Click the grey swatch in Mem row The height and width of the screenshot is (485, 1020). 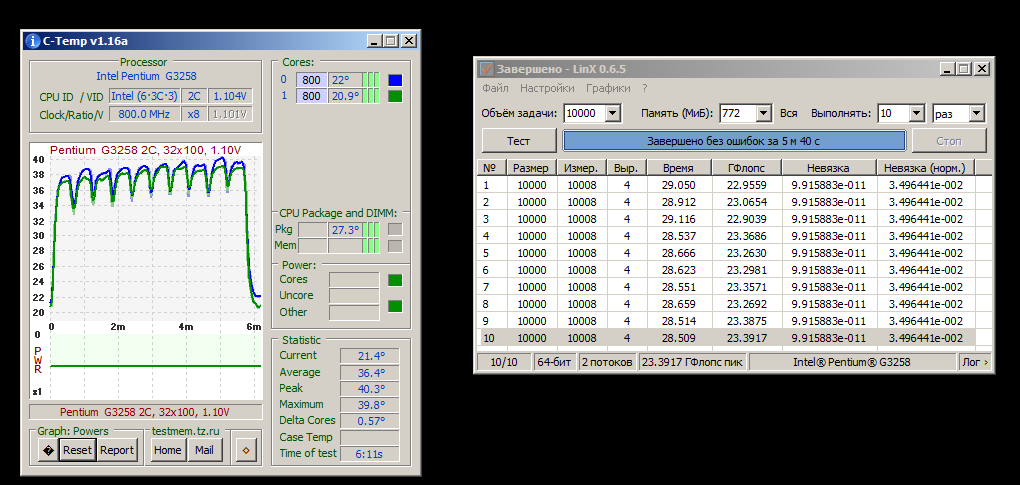click(395, 246)
